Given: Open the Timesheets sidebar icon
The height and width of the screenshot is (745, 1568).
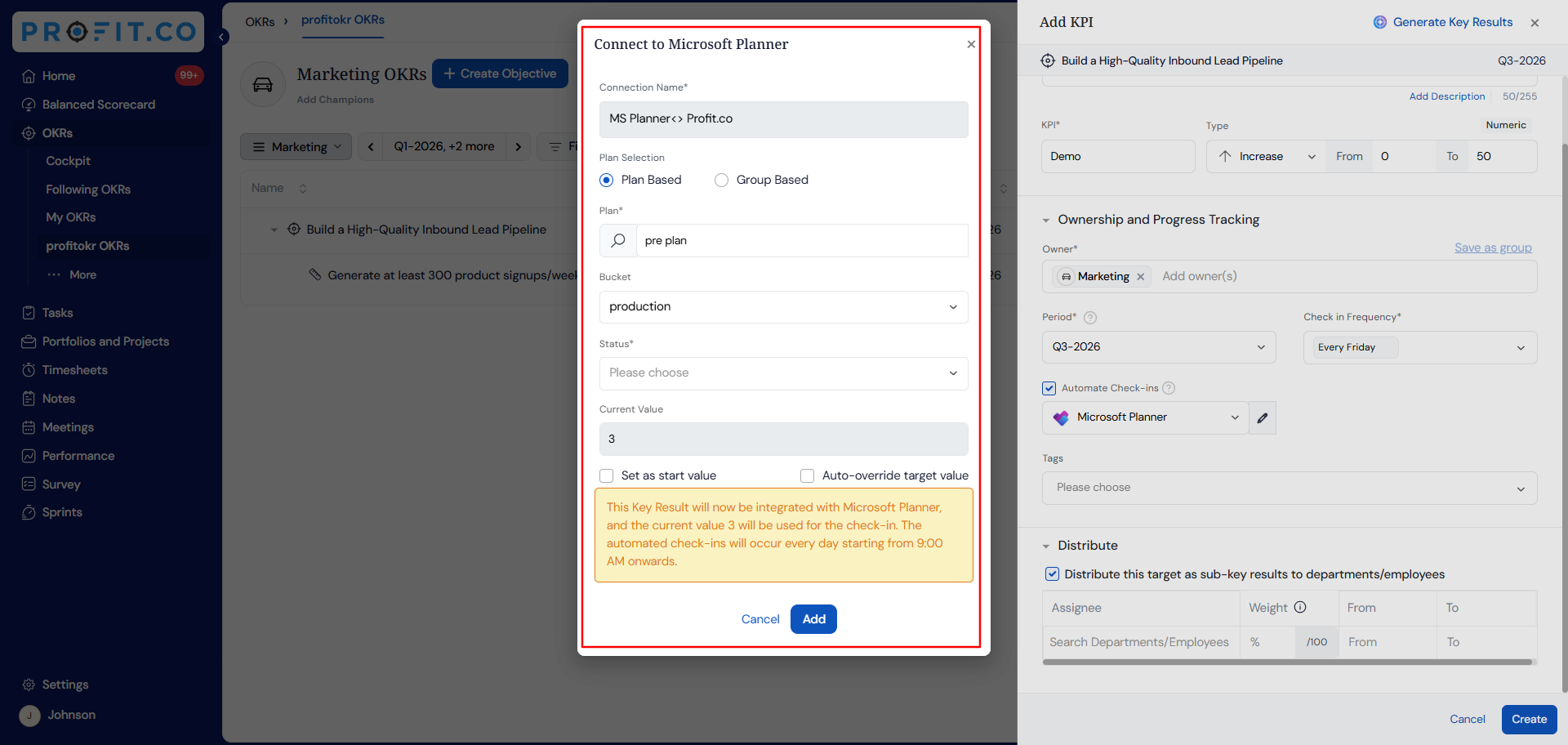Looking at the screenshot, I should [29, 370].
